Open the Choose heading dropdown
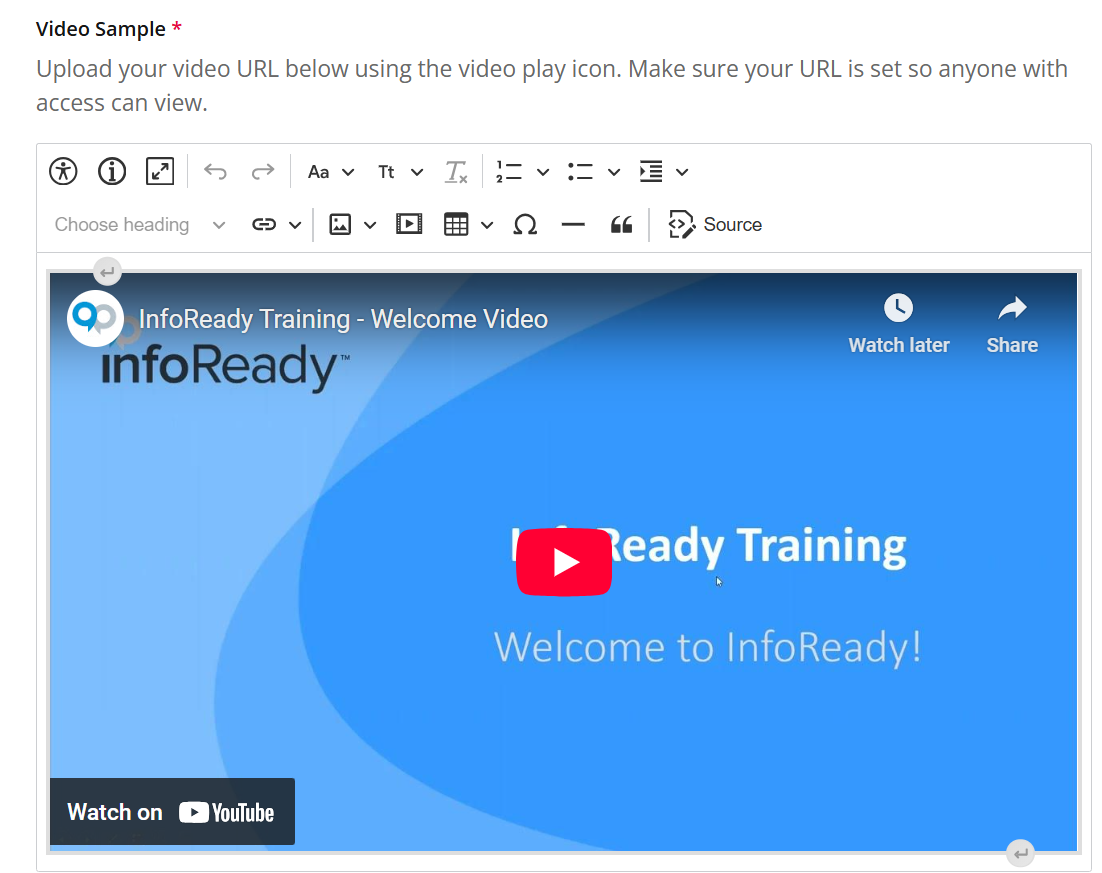The width and height of the screenshot is (1102, 873). click(140, 225)
